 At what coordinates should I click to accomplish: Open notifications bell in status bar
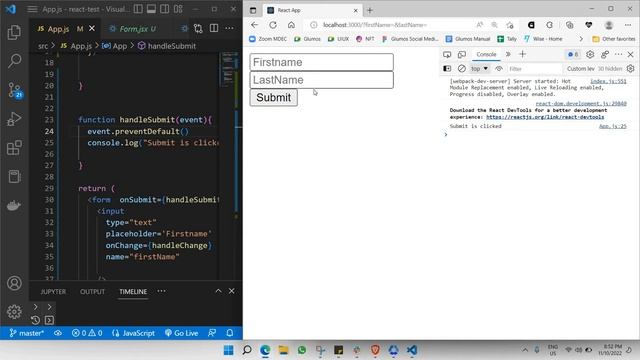(x=230, y=333)
